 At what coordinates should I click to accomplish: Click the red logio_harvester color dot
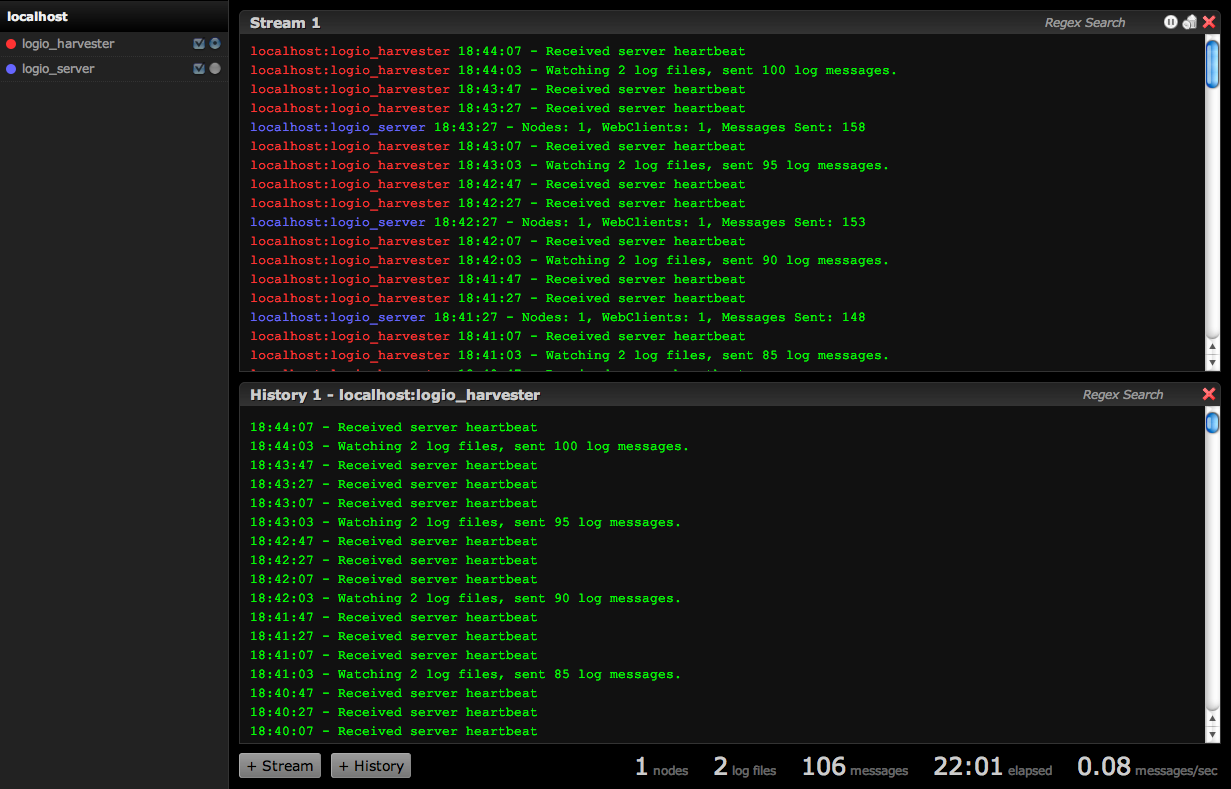[11, 44]
